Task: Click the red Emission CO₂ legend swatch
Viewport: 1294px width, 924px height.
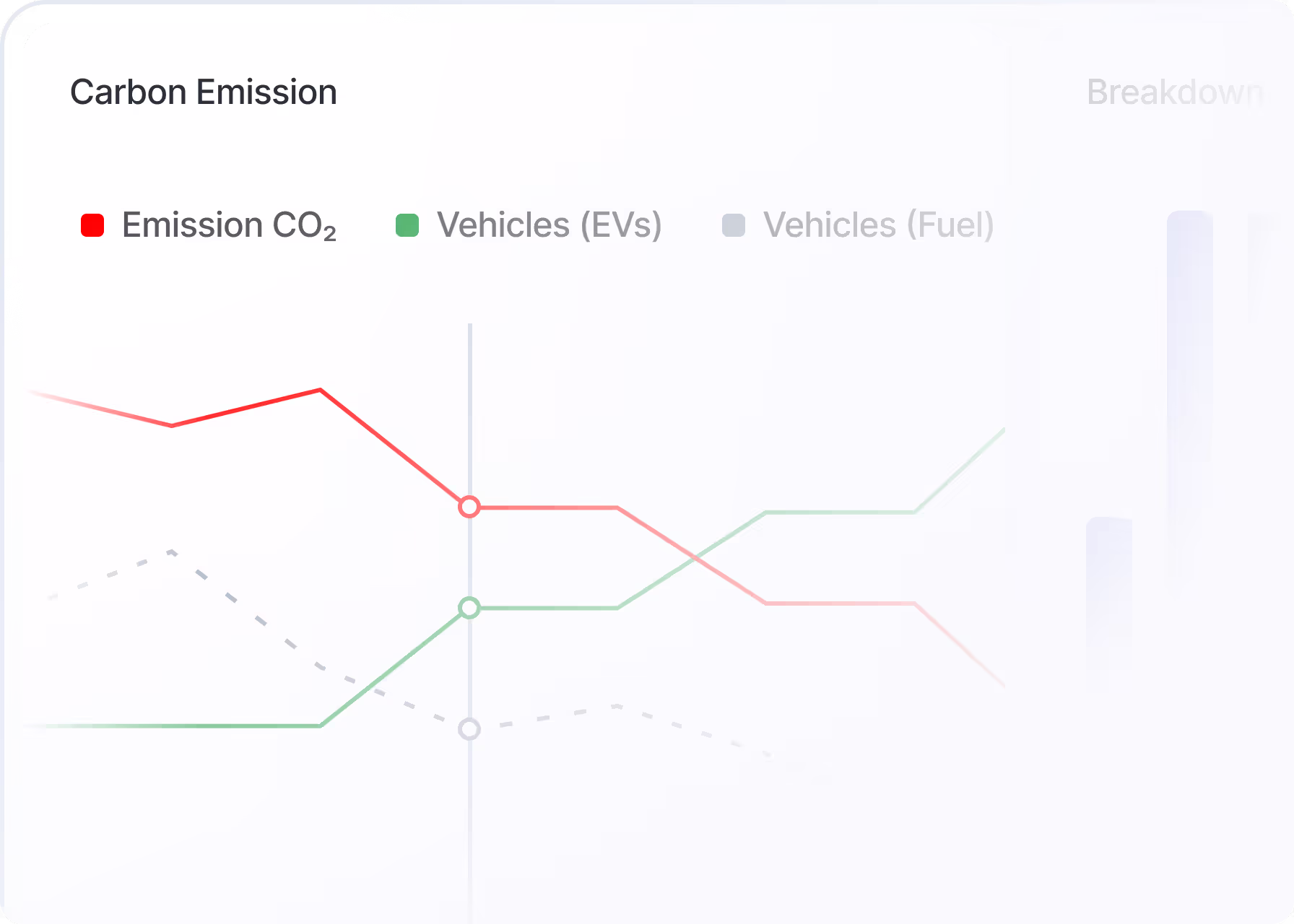Action: pos(92,225)
